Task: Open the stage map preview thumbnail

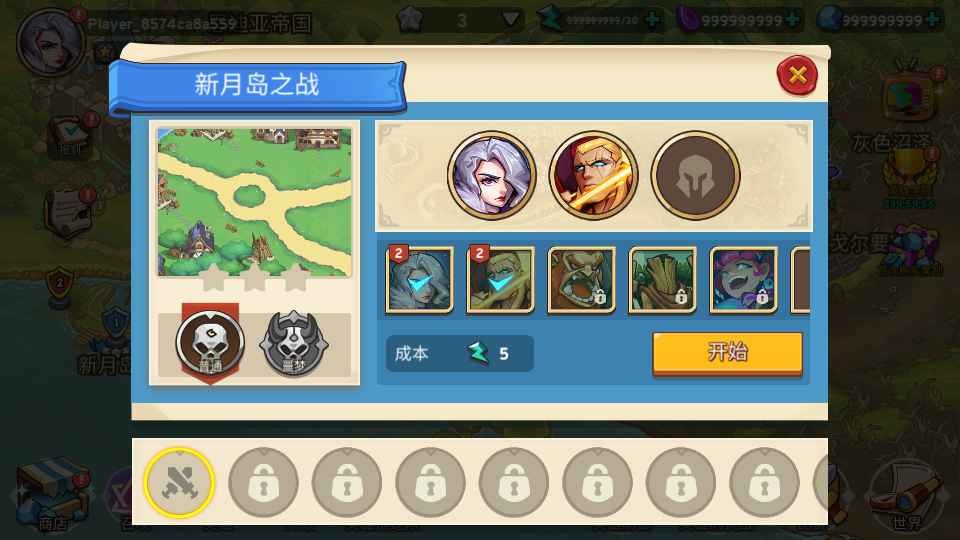Action: click(x=254, y=202)
